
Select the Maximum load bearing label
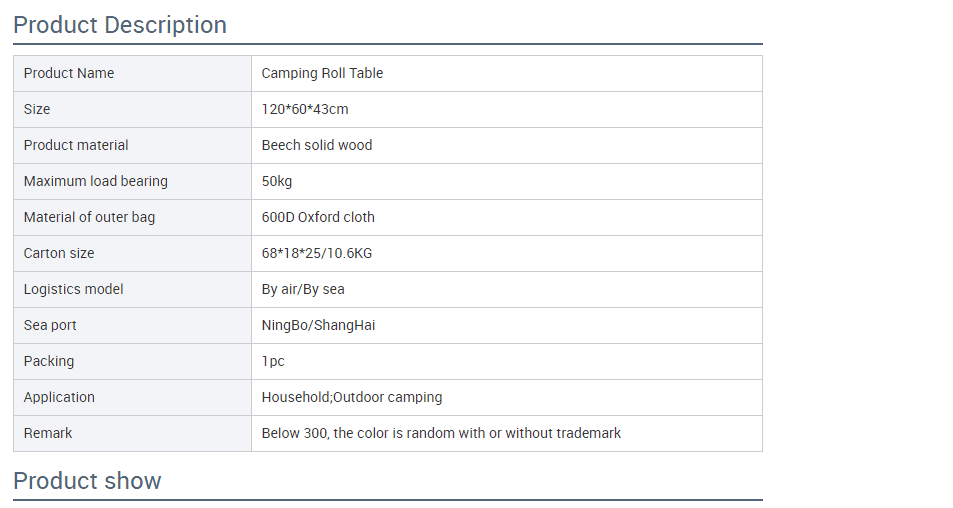(95, 181)
